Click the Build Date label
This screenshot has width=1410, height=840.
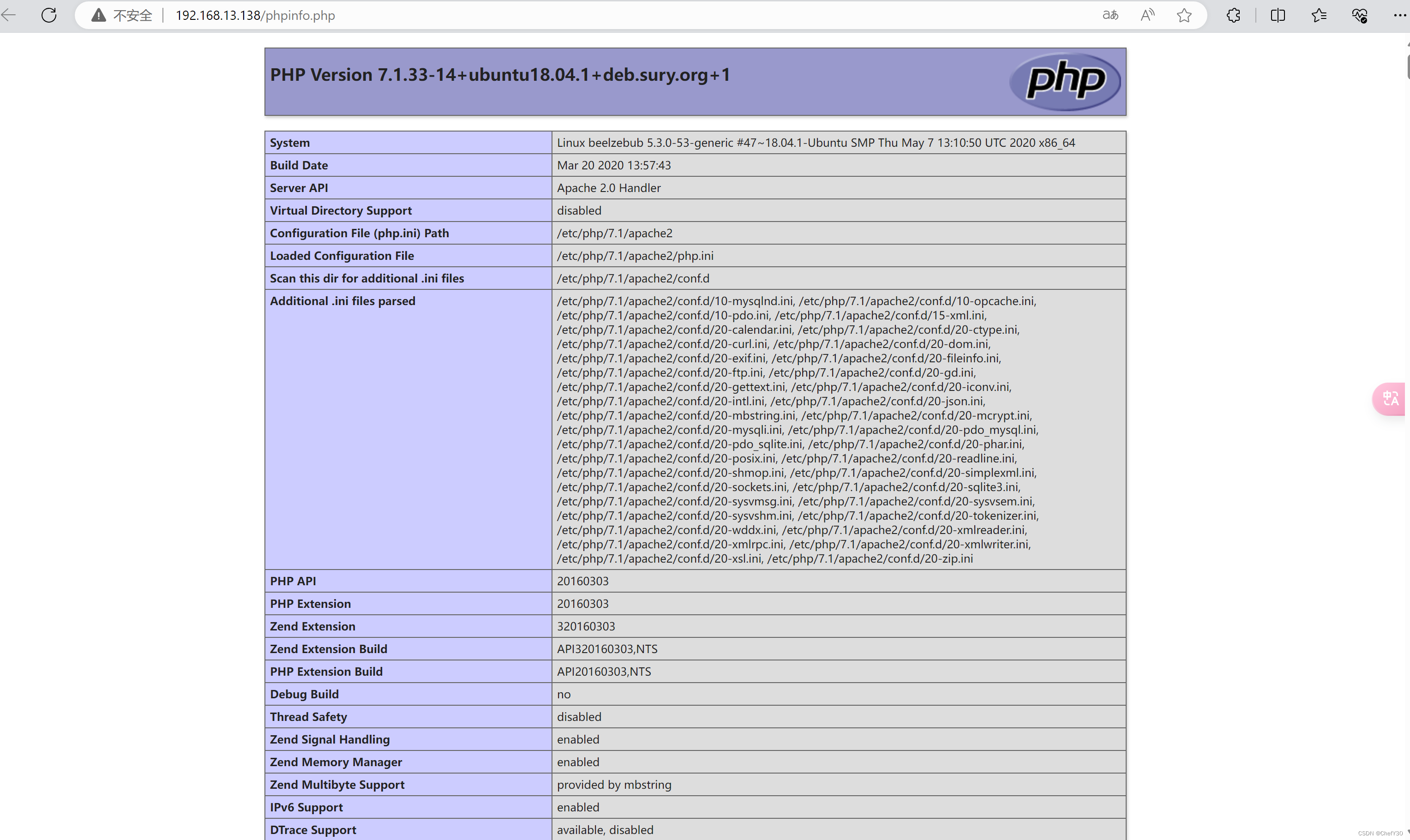point(299,165)
